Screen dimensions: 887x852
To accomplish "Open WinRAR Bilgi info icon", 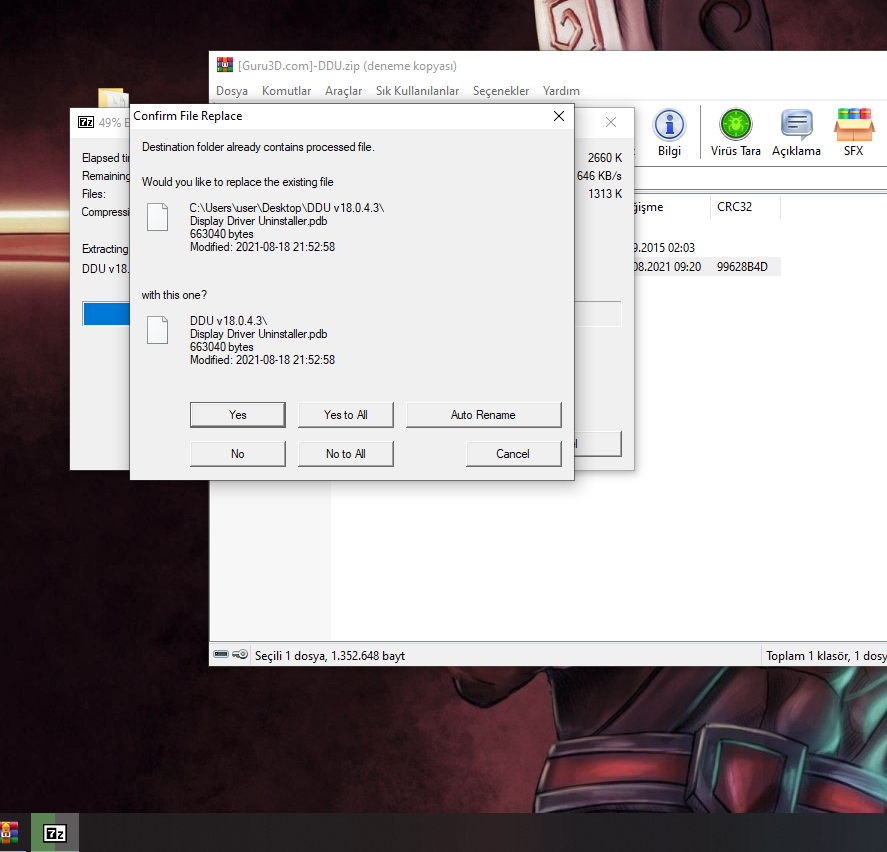I will point(669,133).
